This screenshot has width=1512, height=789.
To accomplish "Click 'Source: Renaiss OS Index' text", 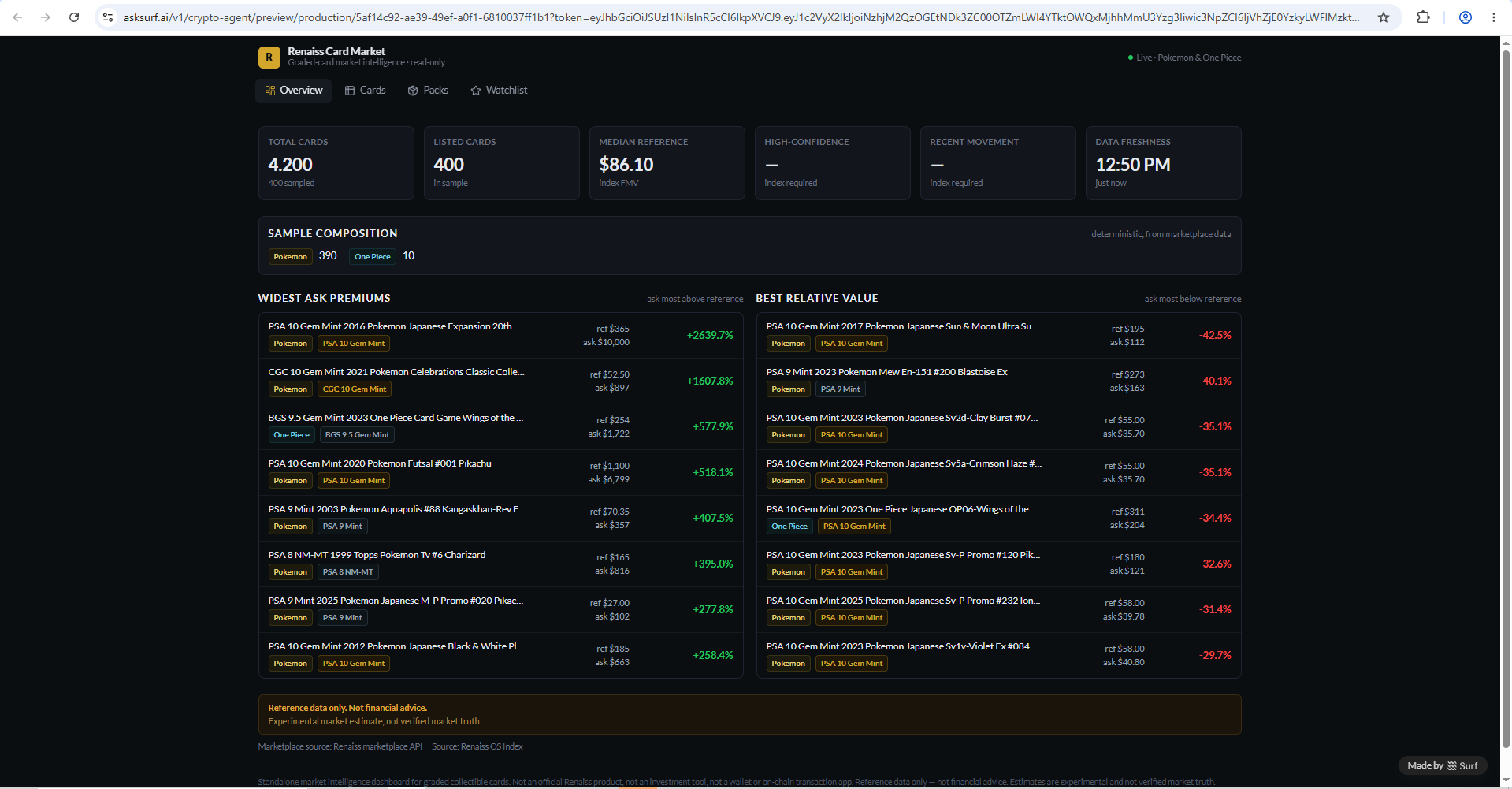I will tap(477, 746).
